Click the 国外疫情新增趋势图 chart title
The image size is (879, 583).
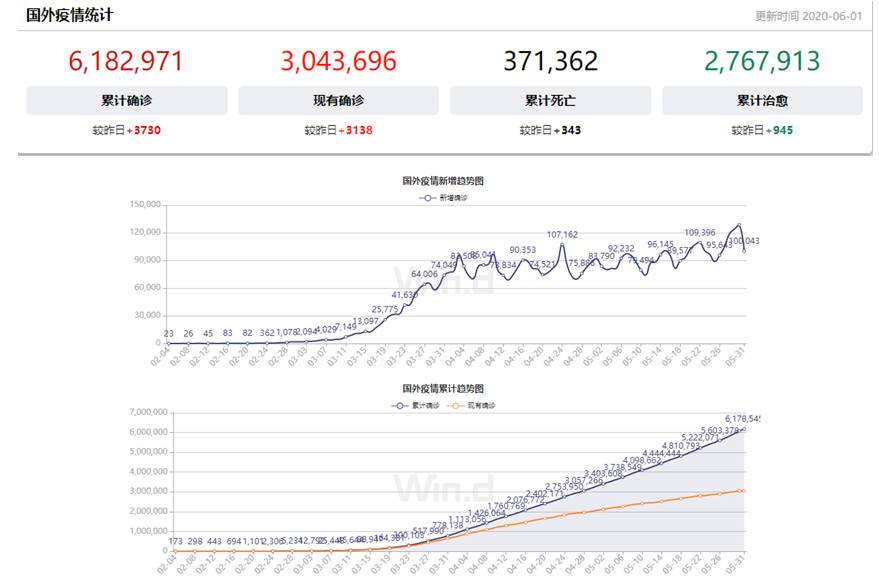443,181
